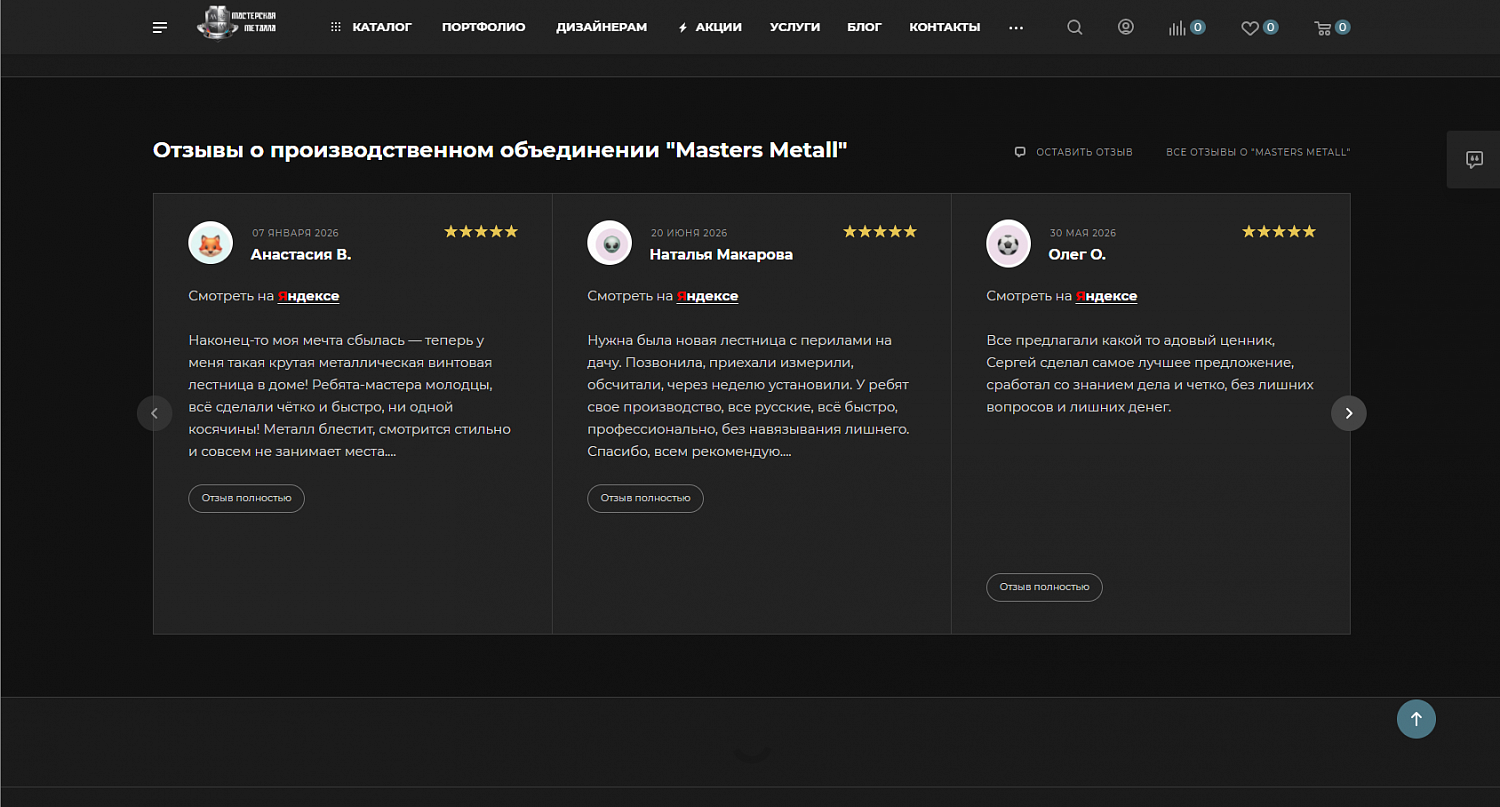1500x807 pixels.
Task: Open Яндекс link in Анастасия В. review
Action: point(309,296)
